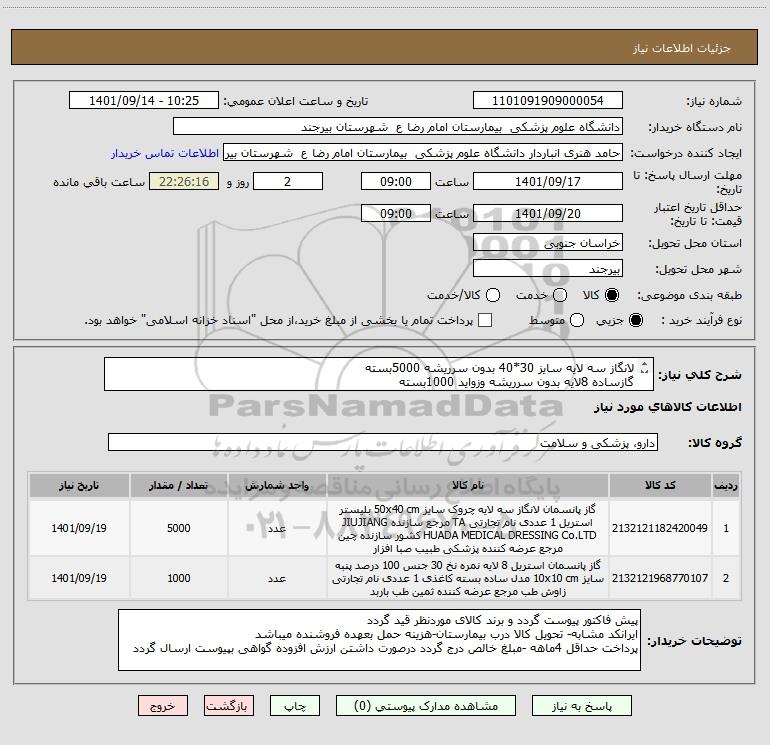Click the 22:26:16 remaining time field

[184, 181]
